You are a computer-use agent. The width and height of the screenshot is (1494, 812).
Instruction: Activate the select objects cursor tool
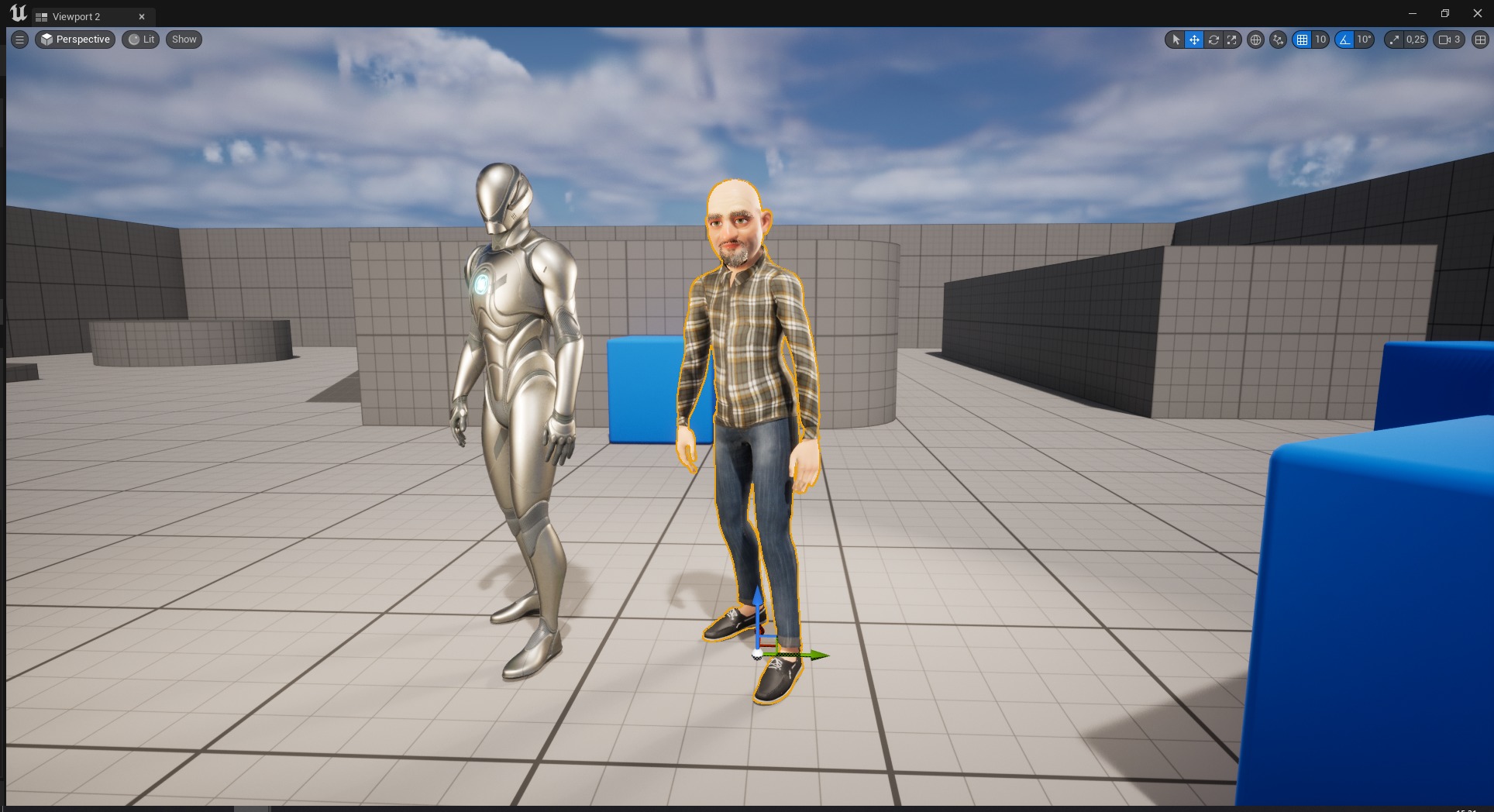pos(1176,40)
